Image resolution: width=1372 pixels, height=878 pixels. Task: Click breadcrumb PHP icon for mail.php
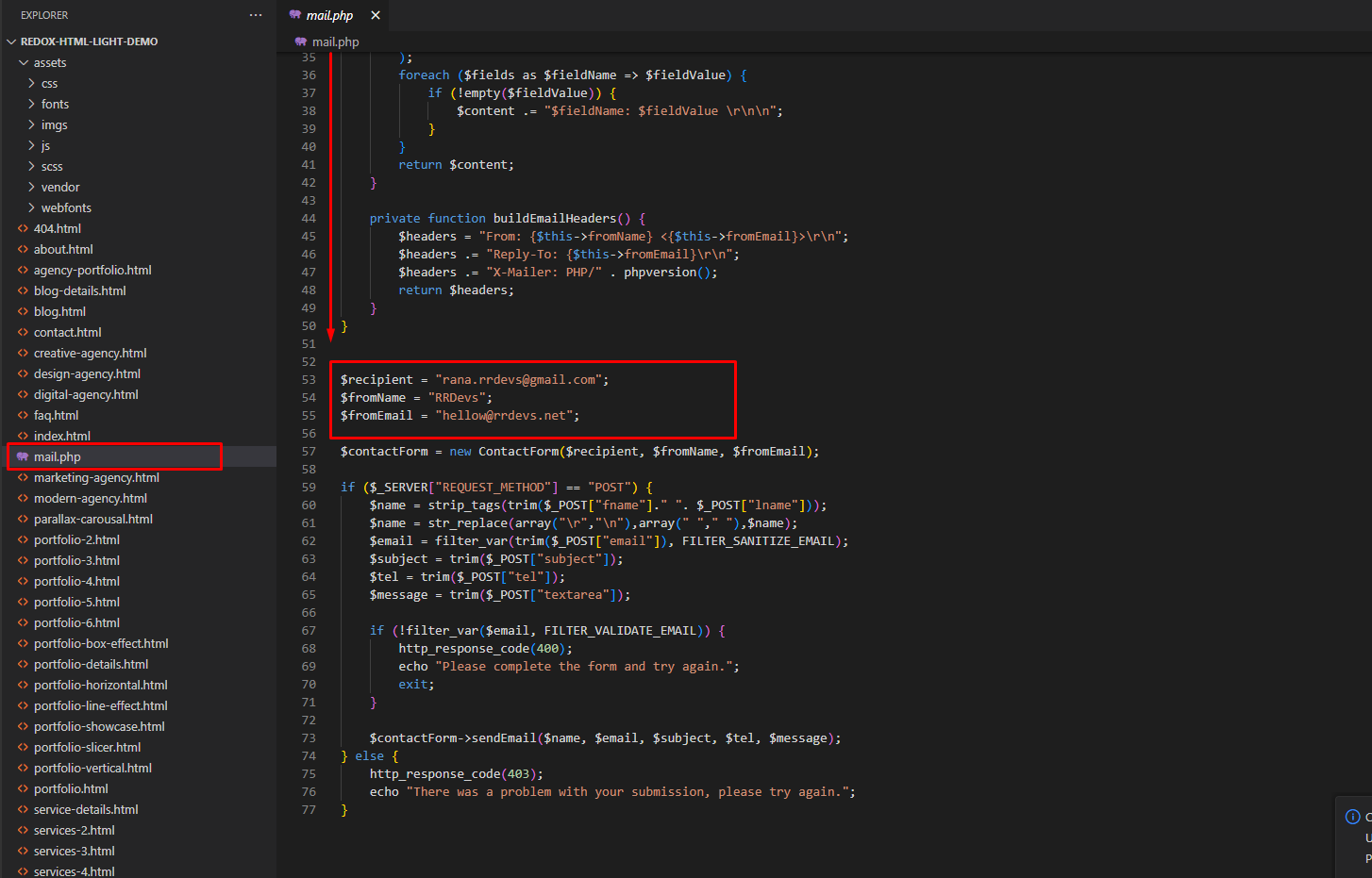(x=301, y=41)
